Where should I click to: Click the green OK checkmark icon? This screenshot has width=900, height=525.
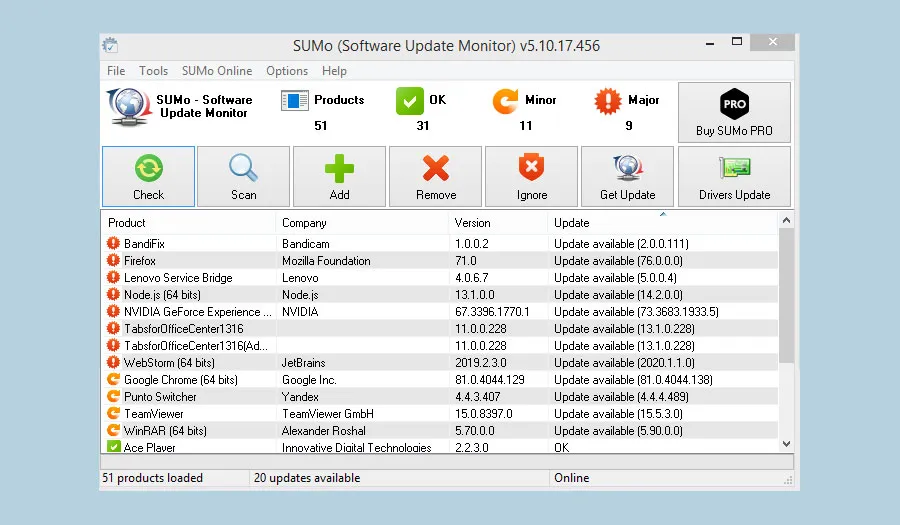410,101
